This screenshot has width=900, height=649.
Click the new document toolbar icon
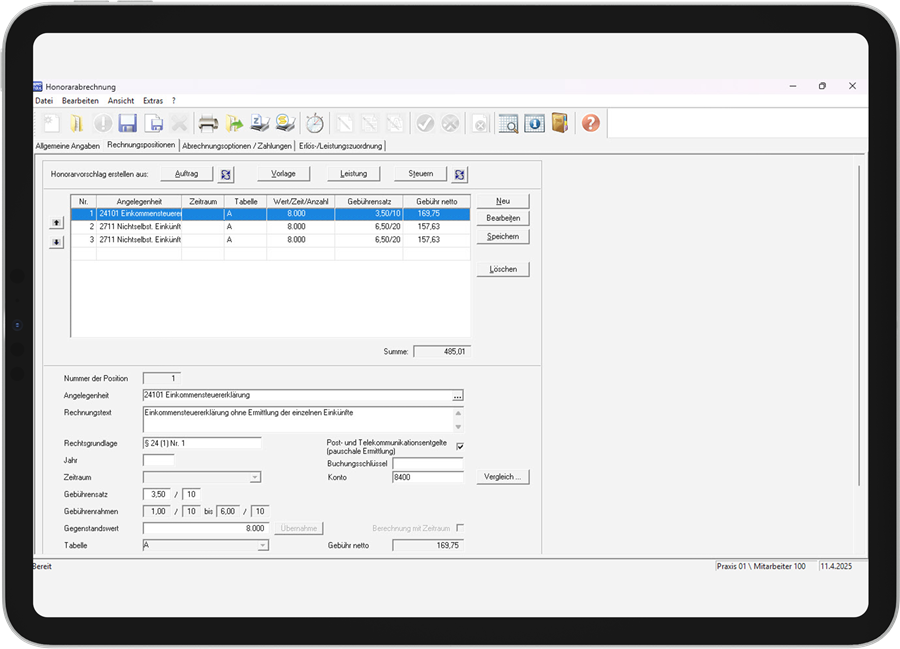click(52, 123)
